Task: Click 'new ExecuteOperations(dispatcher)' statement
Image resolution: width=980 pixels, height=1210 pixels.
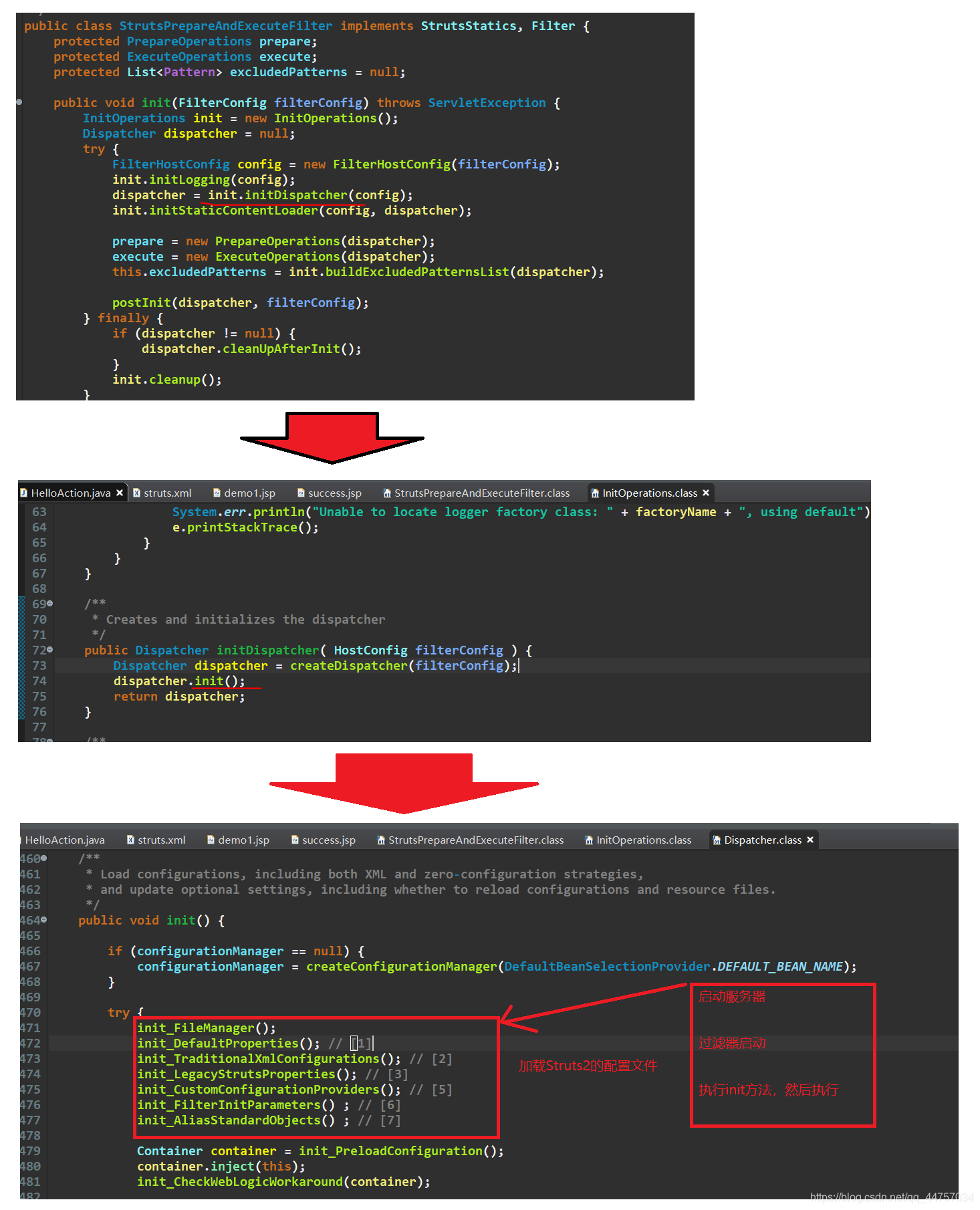Action: coord(307,257)
